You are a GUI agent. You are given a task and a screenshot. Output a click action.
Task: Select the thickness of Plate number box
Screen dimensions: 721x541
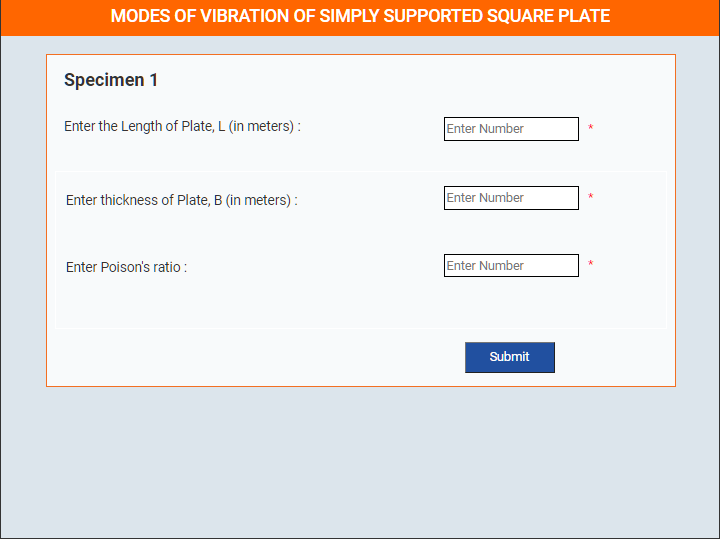click(x=511, y=198)
